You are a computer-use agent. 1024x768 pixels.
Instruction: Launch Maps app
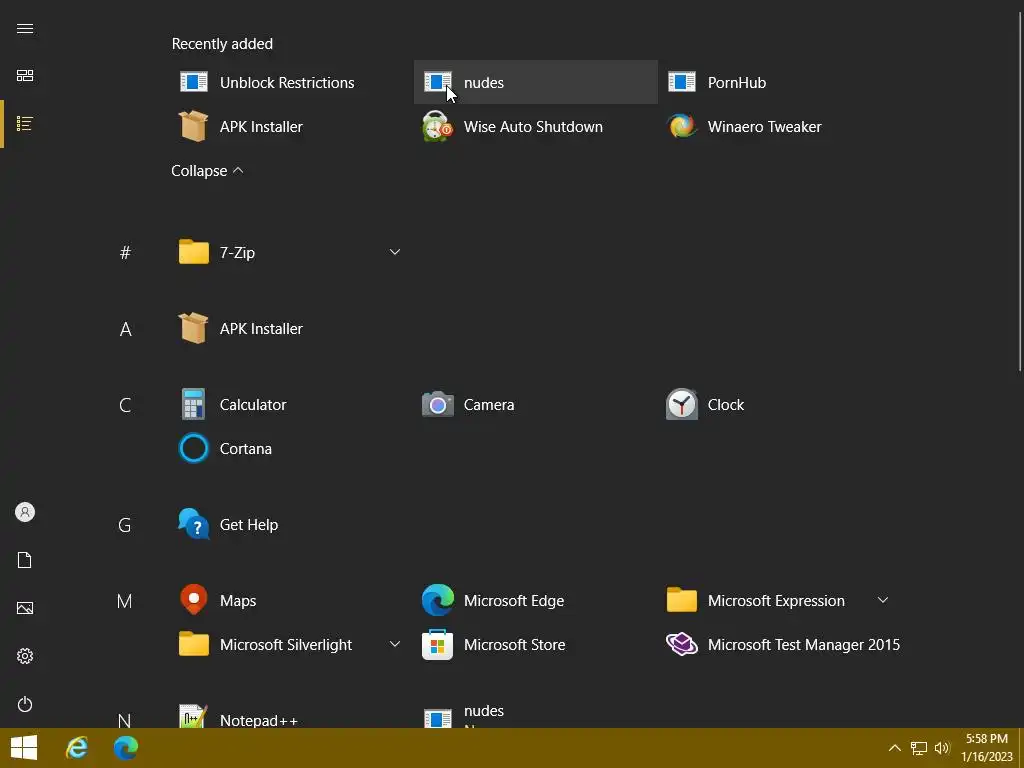tap(292, 600)
